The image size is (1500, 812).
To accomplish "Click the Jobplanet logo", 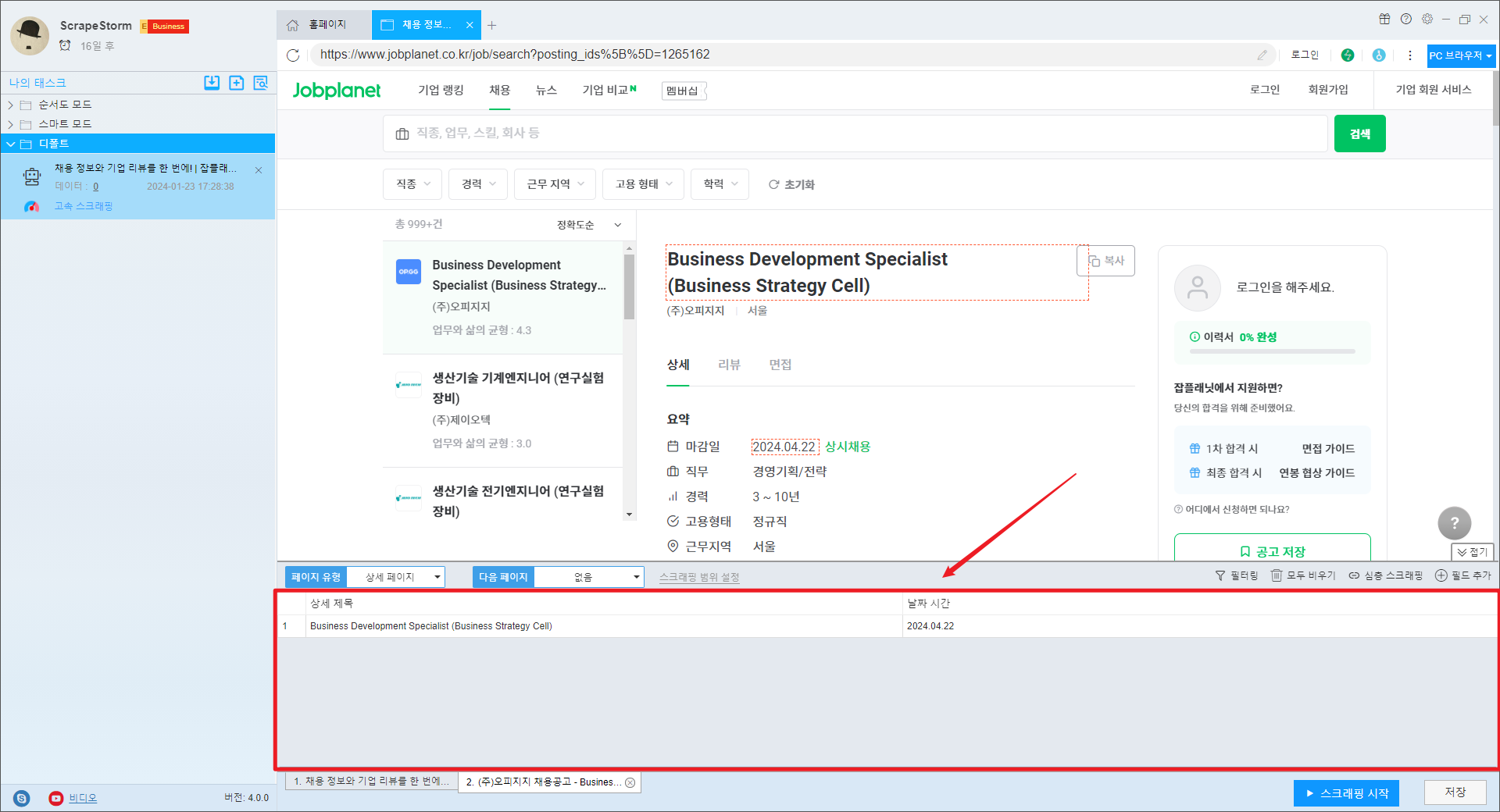I will tap(337, 91).
